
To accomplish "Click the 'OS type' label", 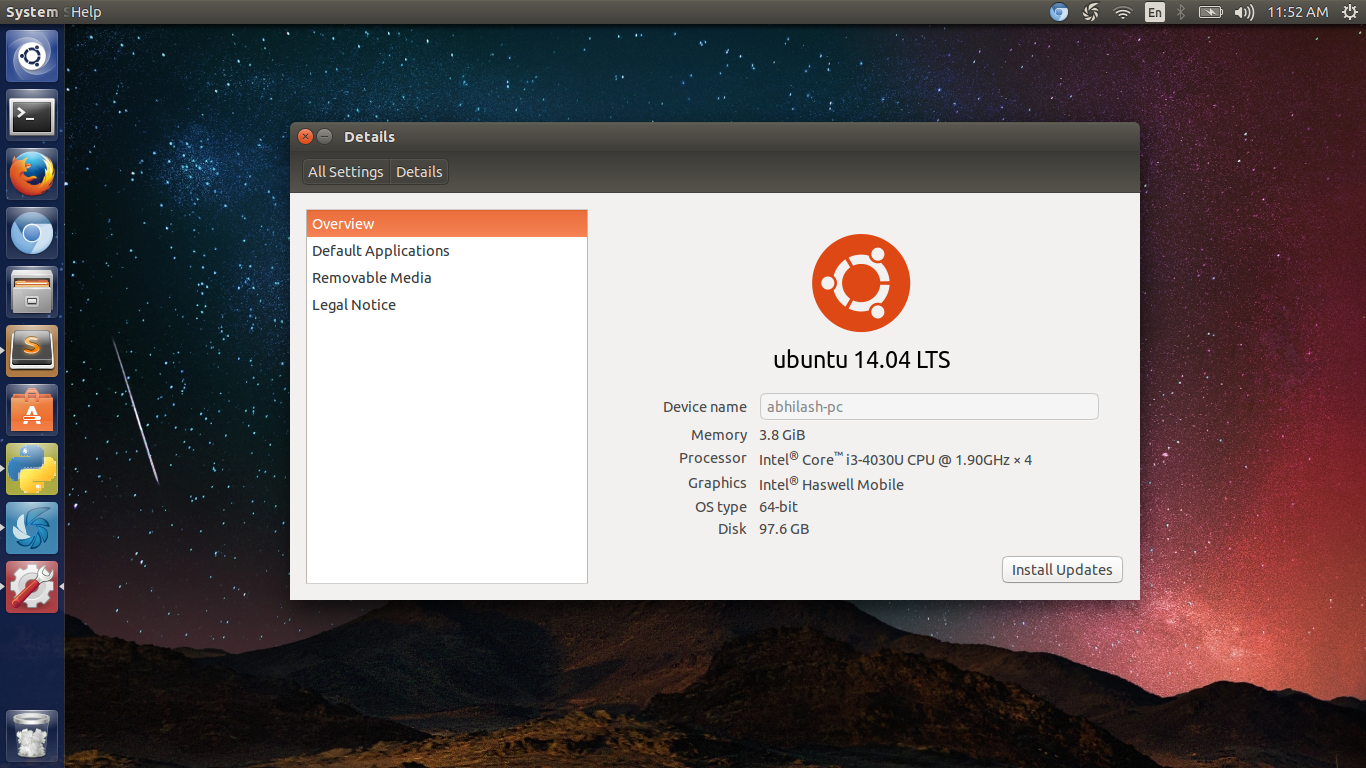I will coord(721,507).
